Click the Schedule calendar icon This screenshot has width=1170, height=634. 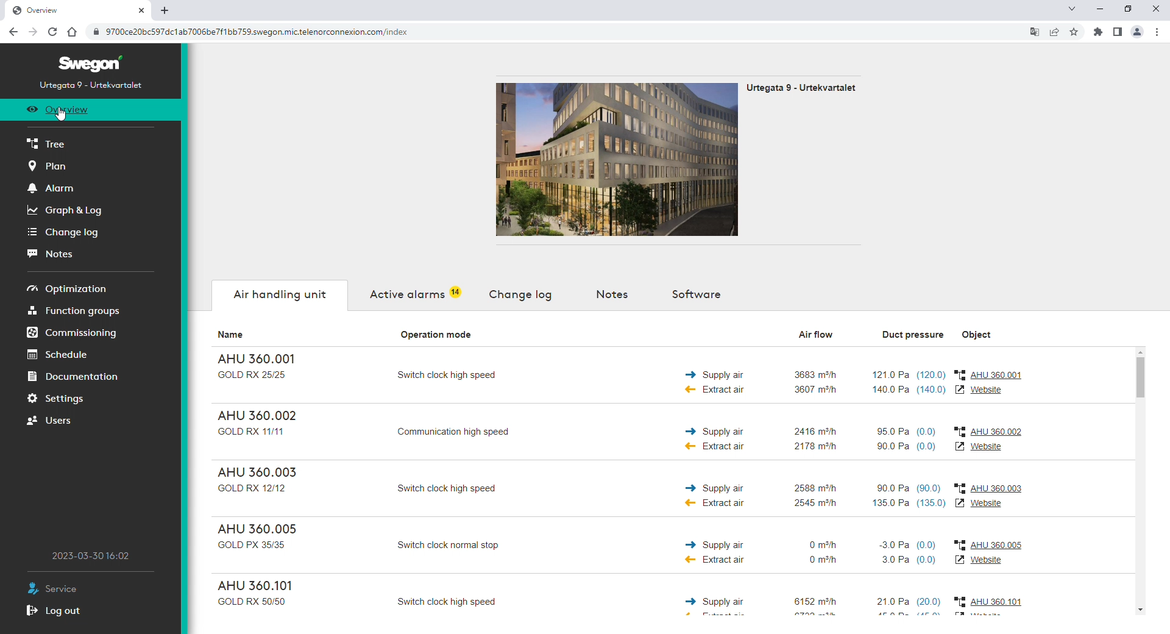(32, 354)
